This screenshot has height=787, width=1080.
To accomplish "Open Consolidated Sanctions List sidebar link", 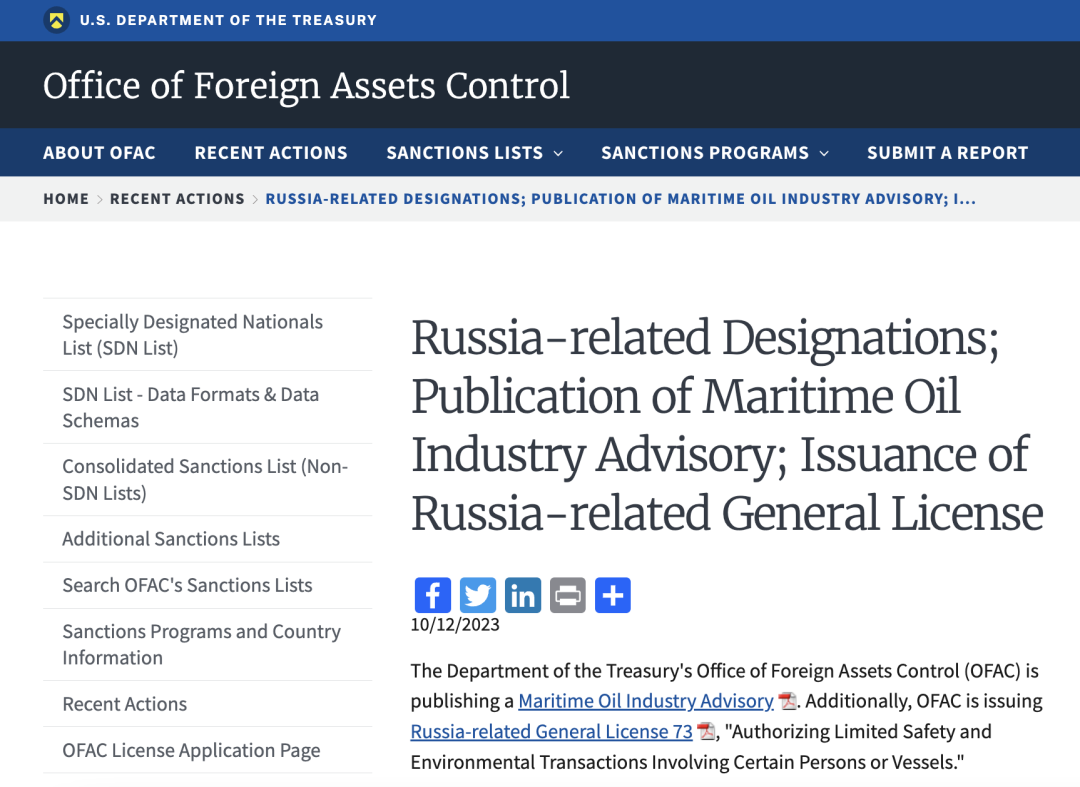I will coord(207,479).
